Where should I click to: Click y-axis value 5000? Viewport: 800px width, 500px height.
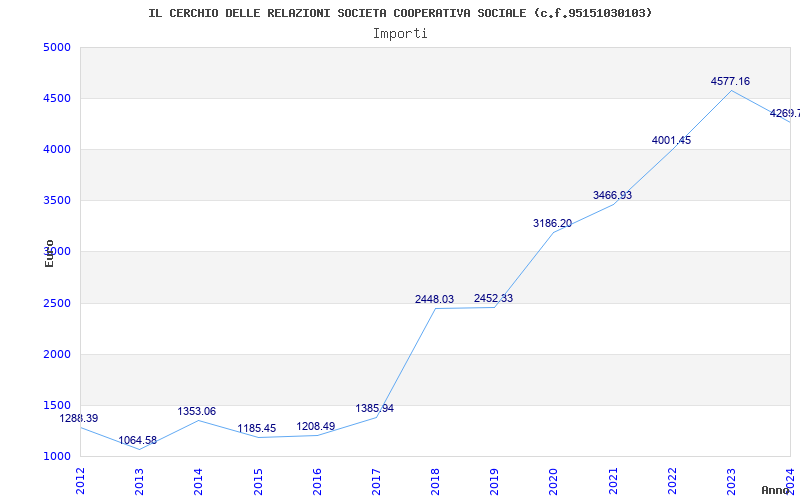coord(57,47)
